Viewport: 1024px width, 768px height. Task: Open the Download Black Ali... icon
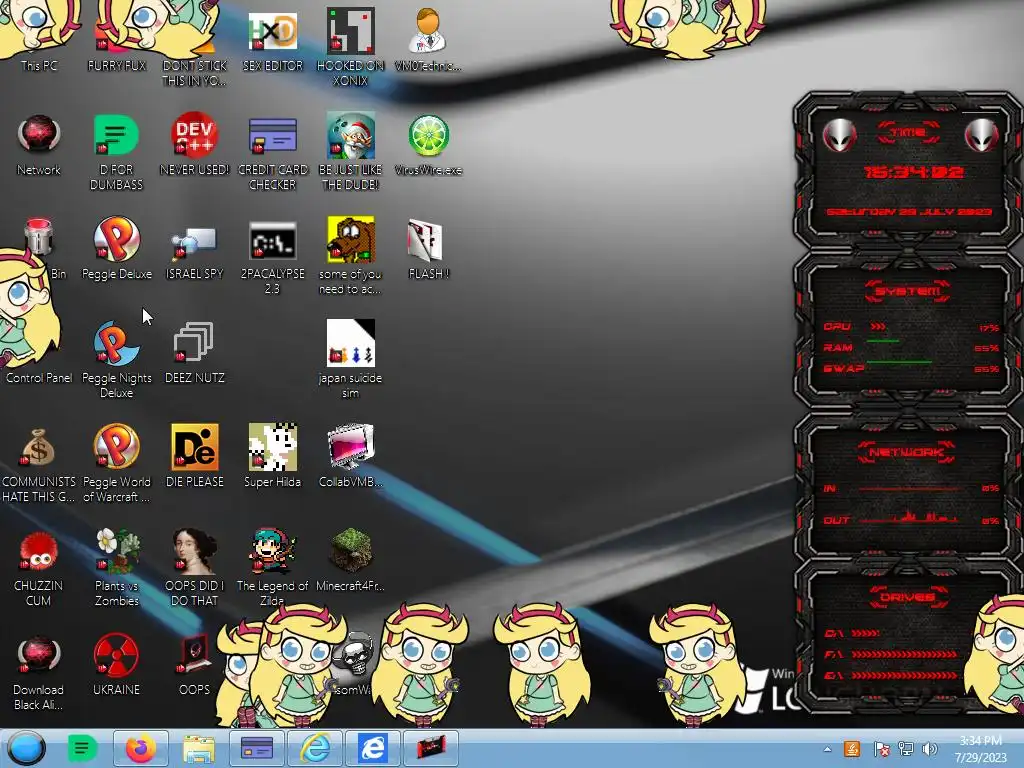pyautogui.click(x=39, y=673)
